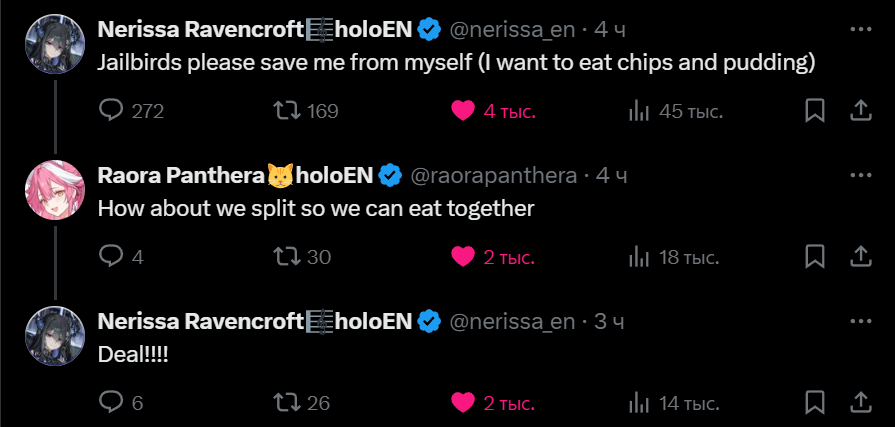View analytics for the 14 тыс. views tweet
The height and width of the screenshot is (427, 895).
(638, 403)
